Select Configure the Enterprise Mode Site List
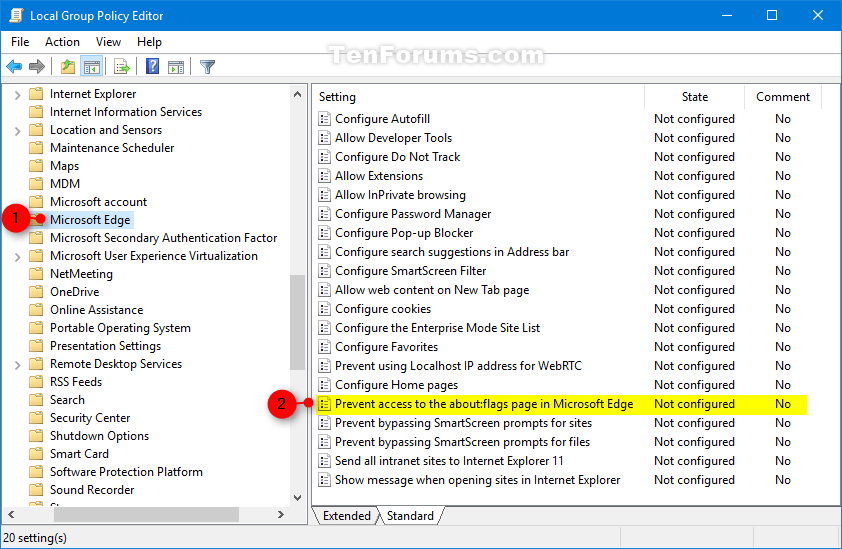 437,328
